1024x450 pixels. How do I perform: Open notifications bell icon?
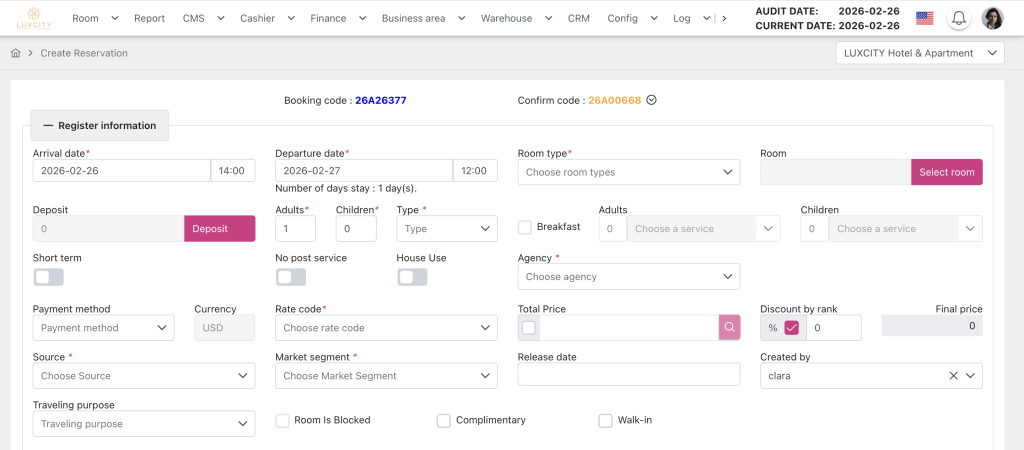pyautogui.click(x=959, y=18)
